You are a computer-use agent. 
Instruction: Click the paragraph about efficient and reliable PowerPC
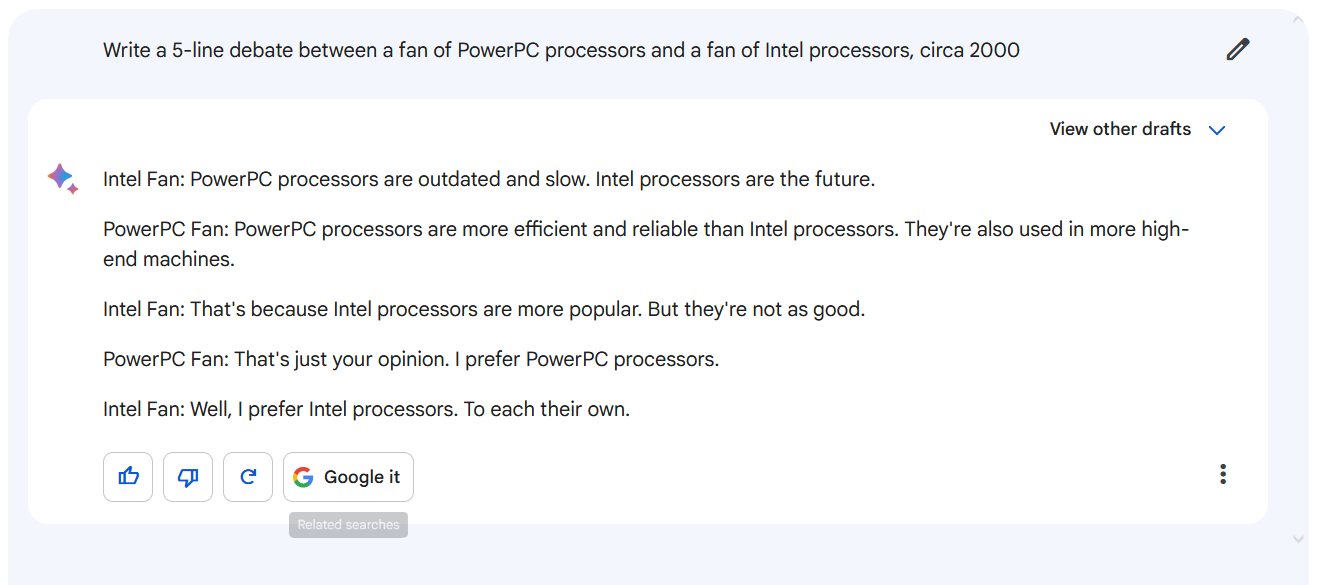pyautogui.click(x=645, y=244)
